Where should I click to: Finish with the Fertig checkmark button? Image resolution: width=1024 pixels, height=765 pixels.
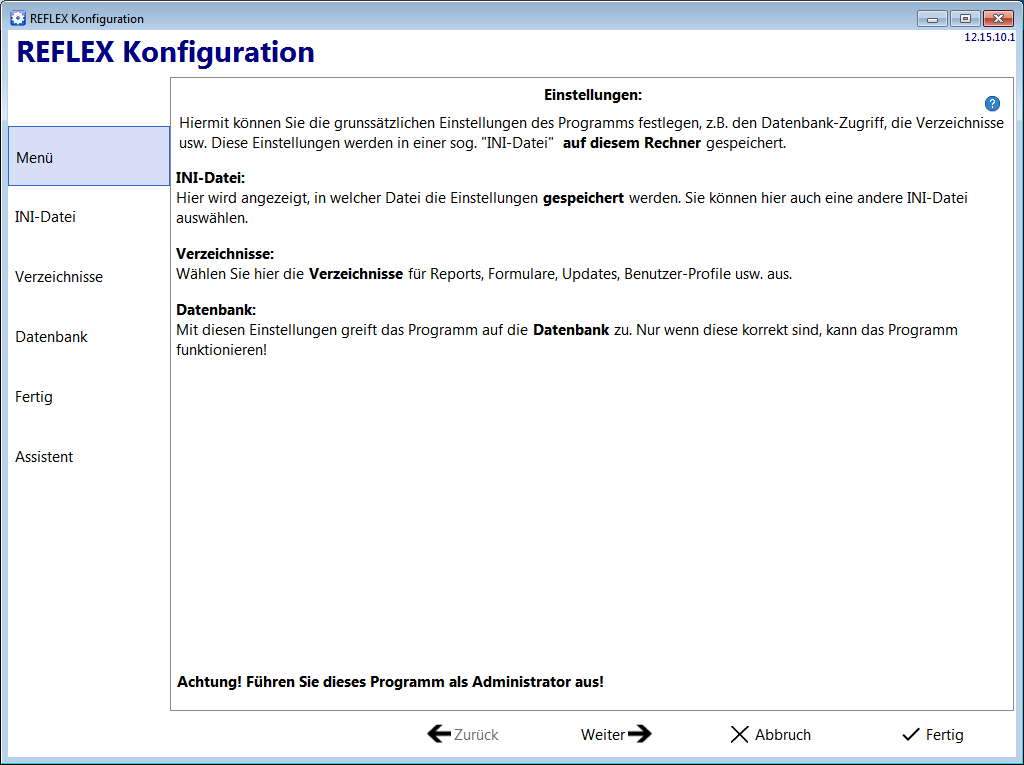[932, 734]
